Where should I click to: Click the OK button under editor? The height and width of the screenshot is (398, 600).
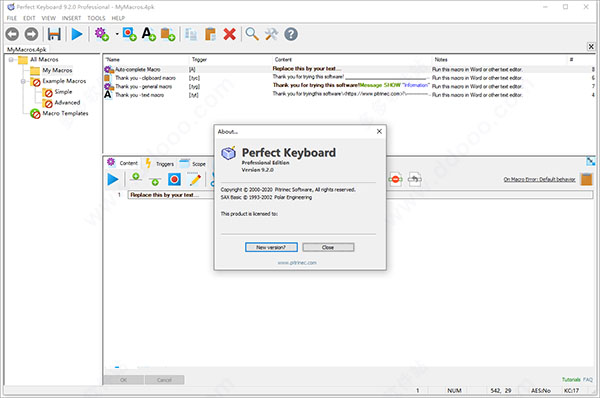(124, 380)
